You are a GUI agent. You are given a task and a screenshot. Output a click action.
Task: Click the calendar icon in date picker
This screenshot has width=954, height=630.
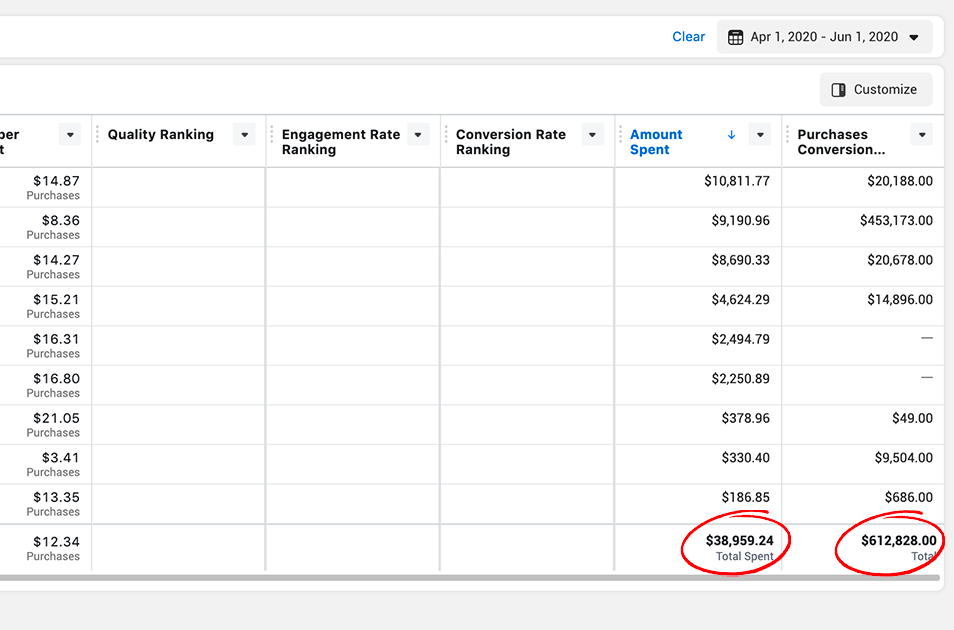coord(735,37)
